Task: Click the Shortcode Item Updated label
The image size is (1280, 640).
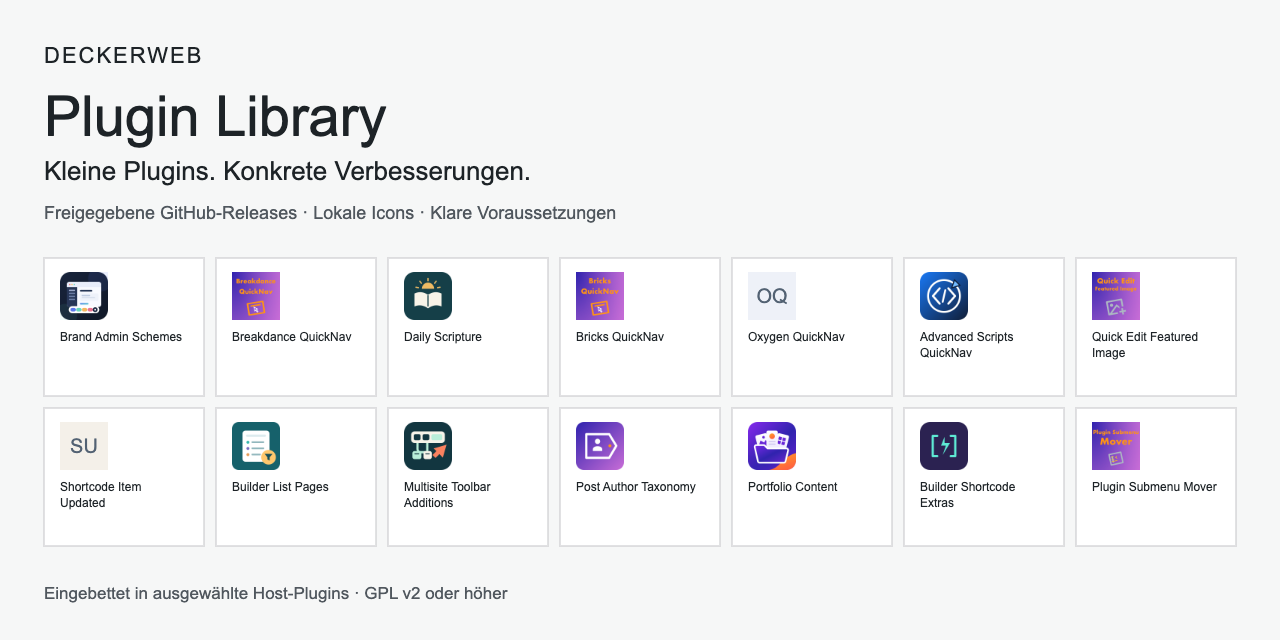Action: point(101,495)
